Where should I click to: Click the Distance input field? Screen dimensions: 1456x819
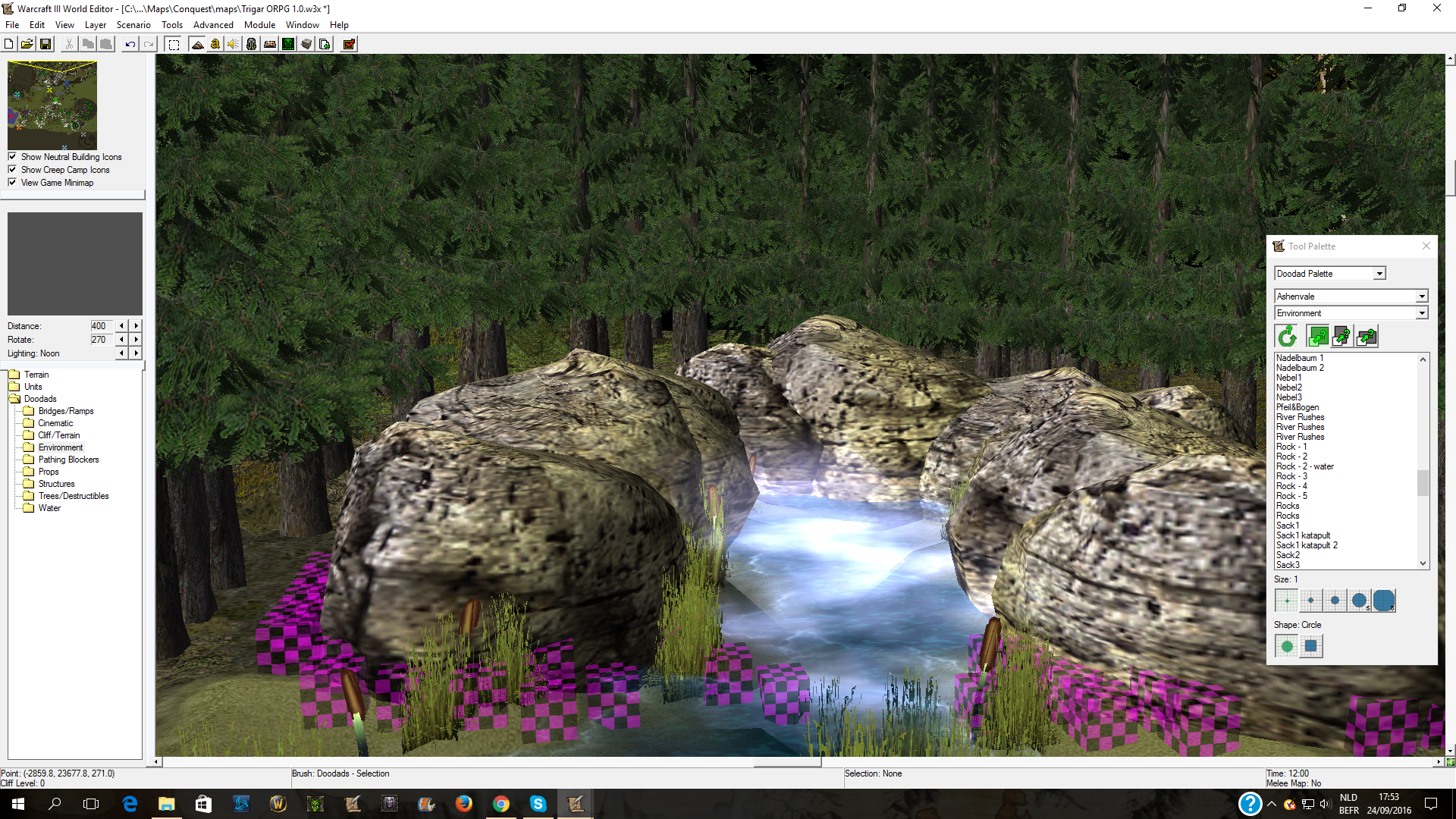[101, 326]
